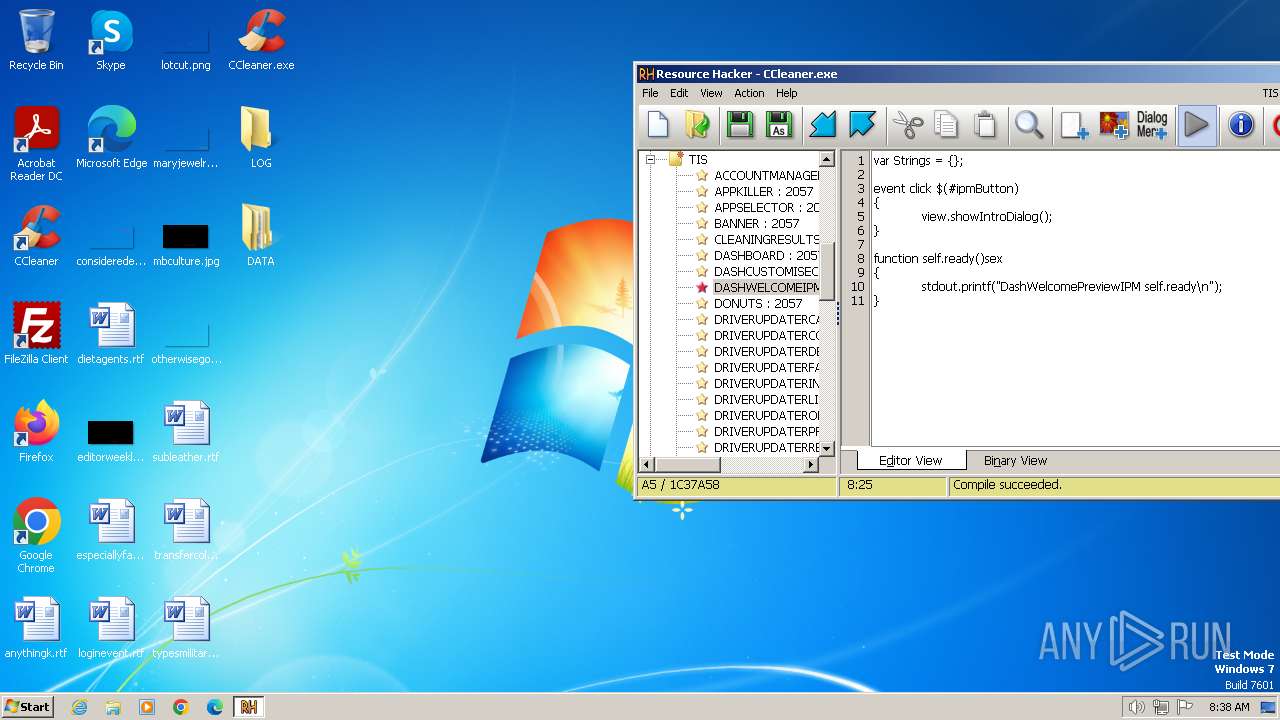Open the Help menu in Resource Hacker
Screen dimensions: 1280x720
[787, 93]
